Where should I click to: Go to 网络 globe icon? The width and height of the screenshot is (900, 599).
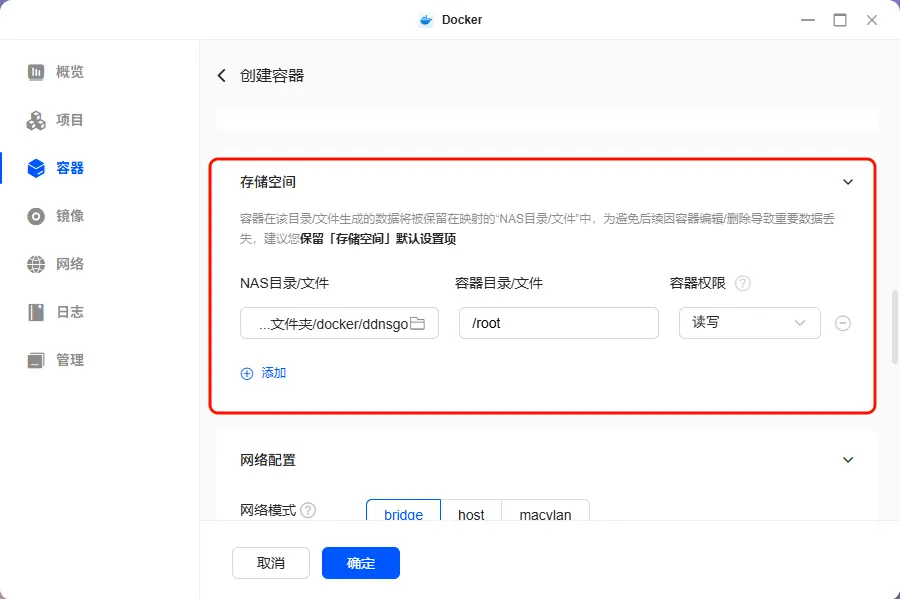tap(36, 264)
